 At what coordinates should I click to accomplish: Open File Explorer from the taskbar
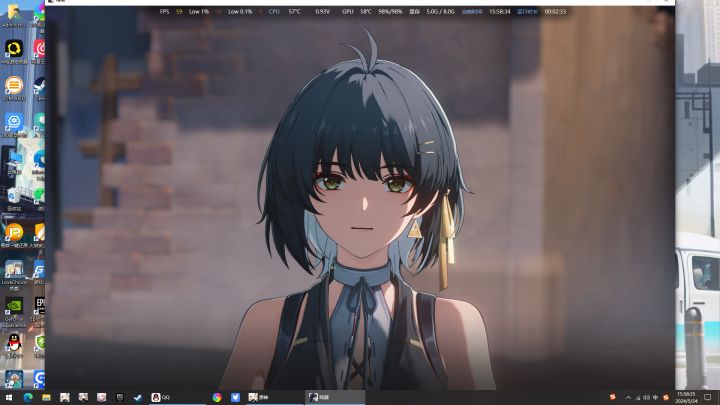[x=46, y=397]
